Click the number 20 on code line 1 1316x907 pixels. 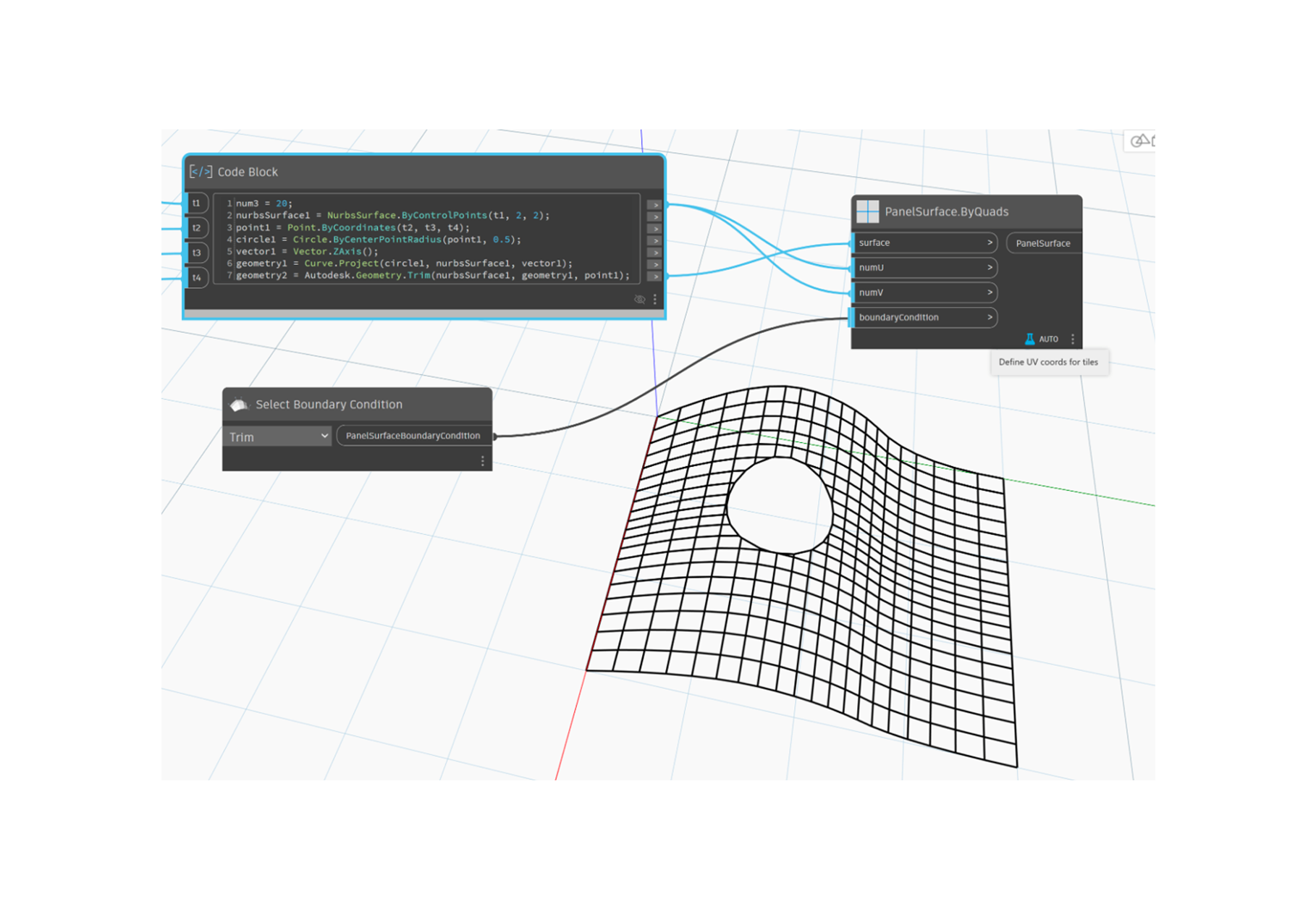click(x=282, y=203)
